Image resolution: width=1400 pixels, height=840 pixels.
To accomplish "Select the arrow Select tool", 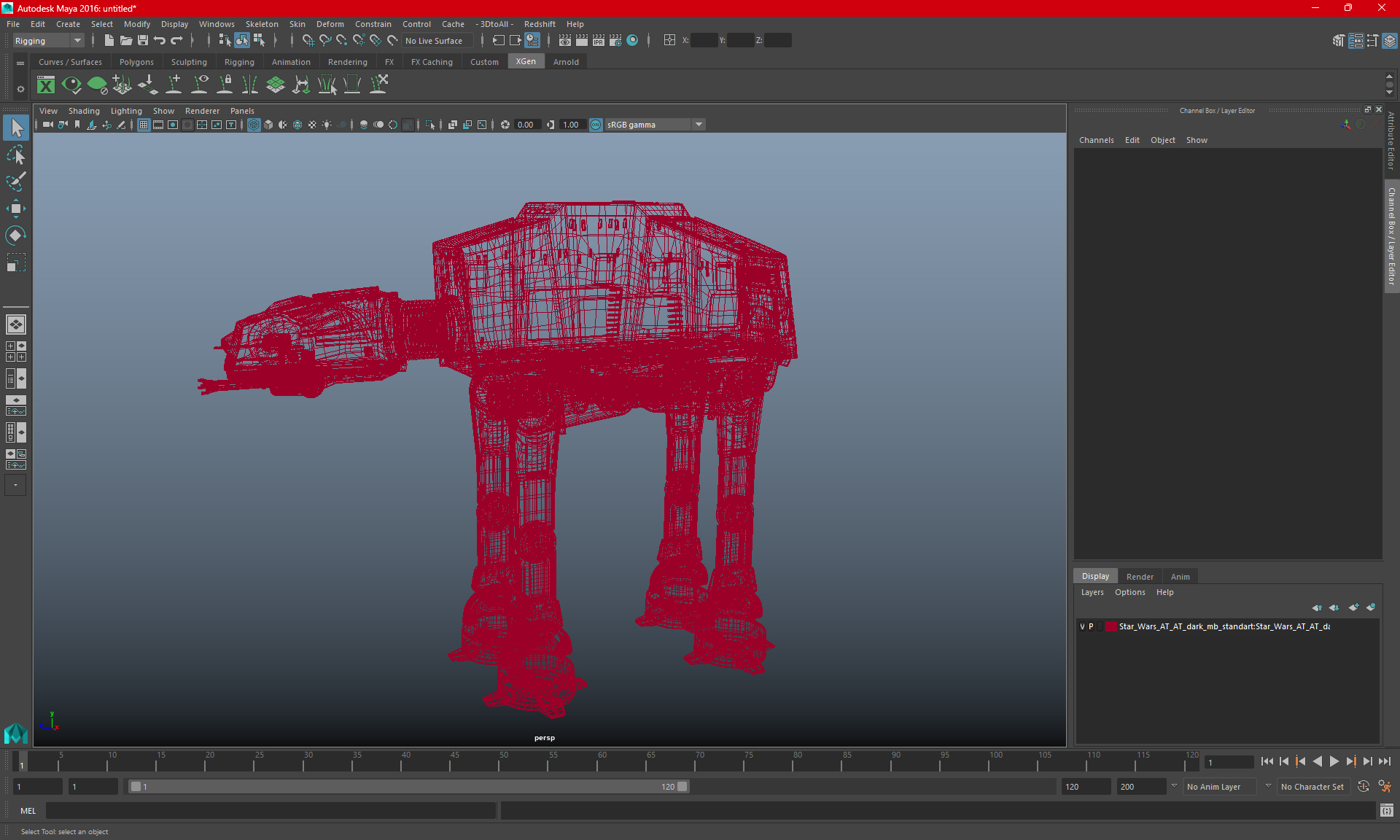I will click(x=15, y=128).
